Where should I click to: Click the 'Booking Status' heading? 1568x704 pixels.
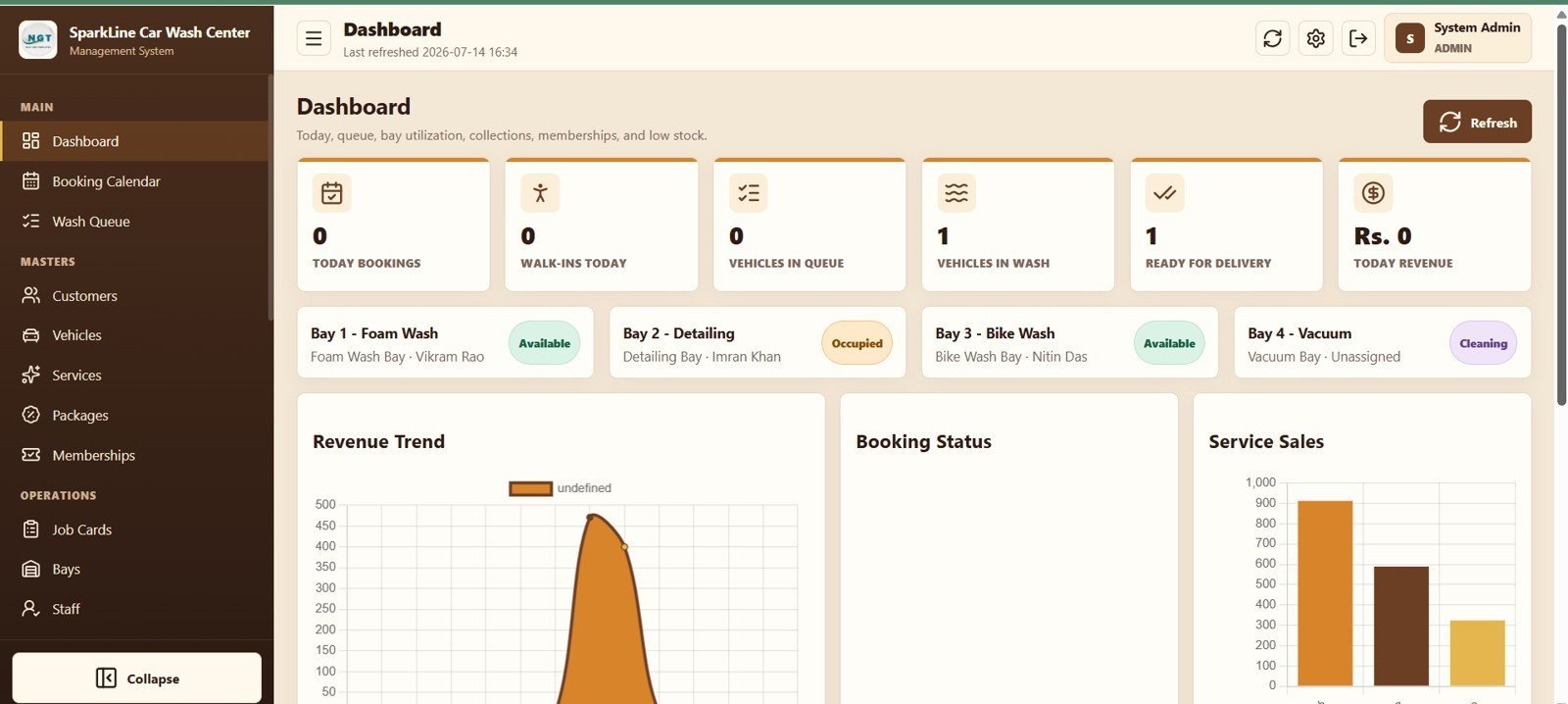(x=923, y=441)
